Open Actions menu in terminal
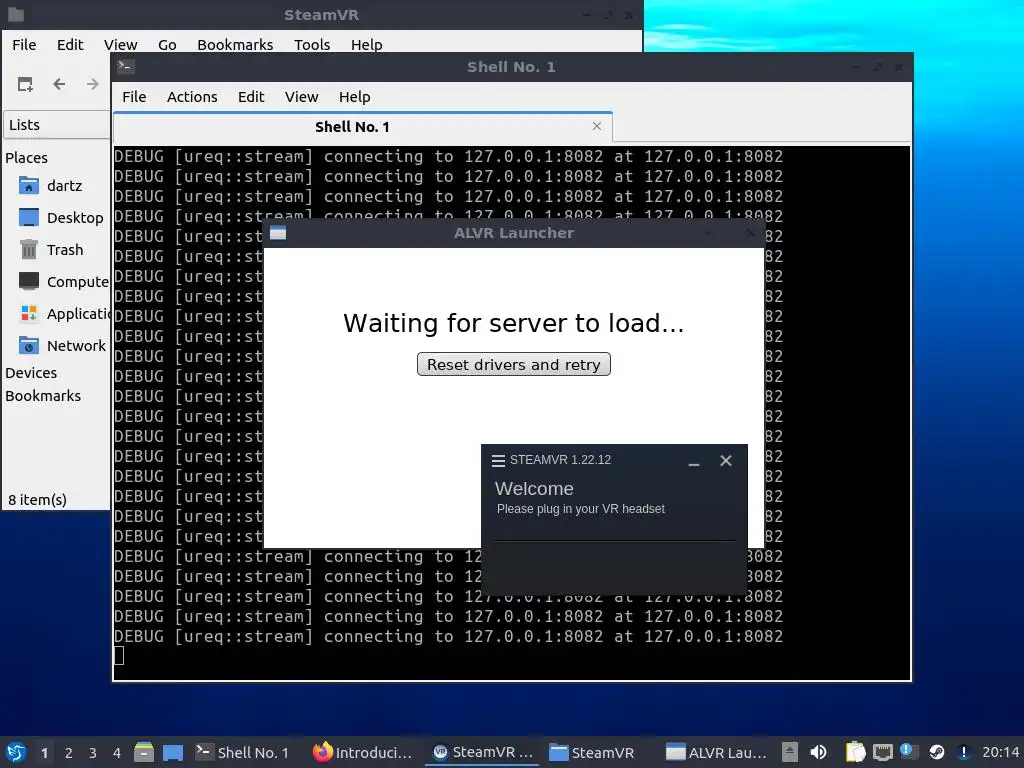Screen dimensions: 1024x768 click(x=192, y=97)
